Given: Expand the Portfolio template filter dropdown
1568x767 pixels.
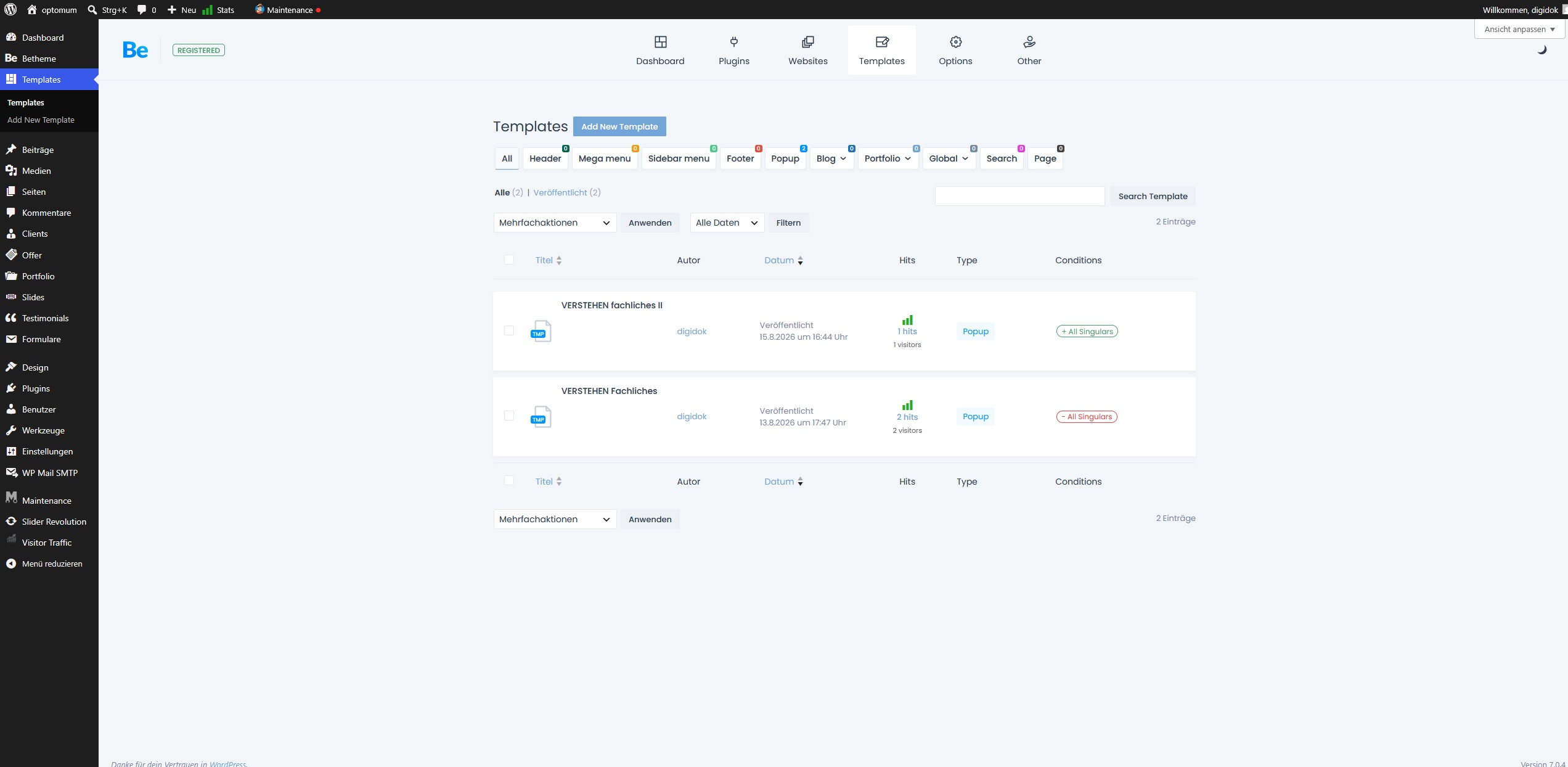Looking at the screenshot, I should click(x=888, y=158).
